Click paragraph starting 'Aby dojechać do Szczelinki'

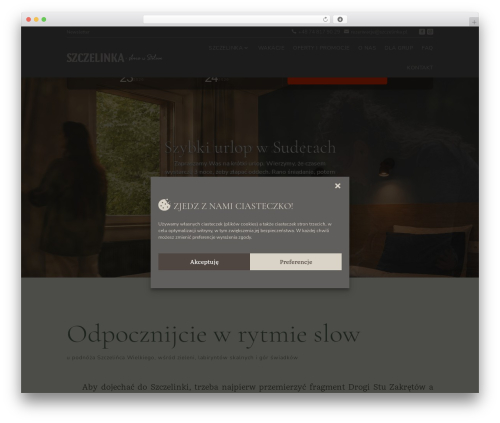tap(257, 387)
